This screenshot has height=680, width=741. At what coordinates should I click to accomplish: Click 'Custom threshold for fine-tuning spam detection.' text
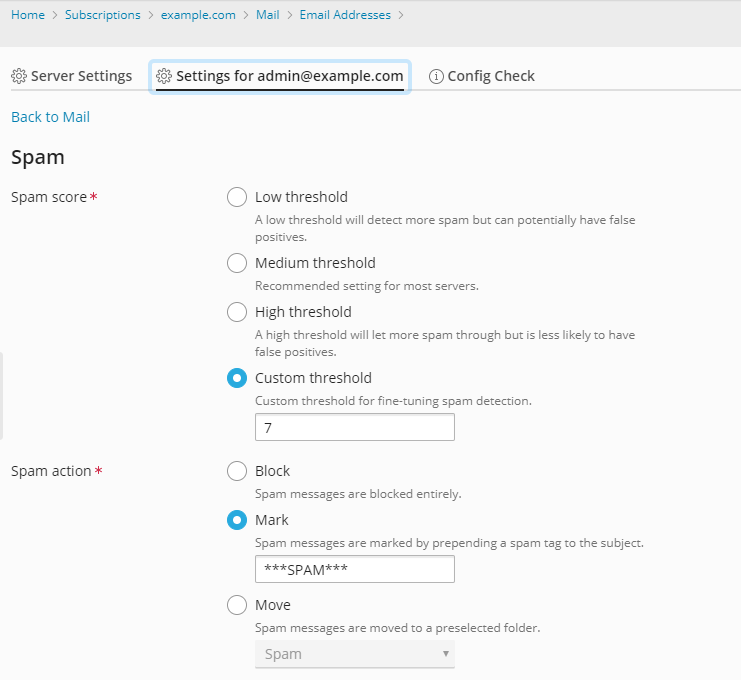pyautogui.click(x=393, y=401)
